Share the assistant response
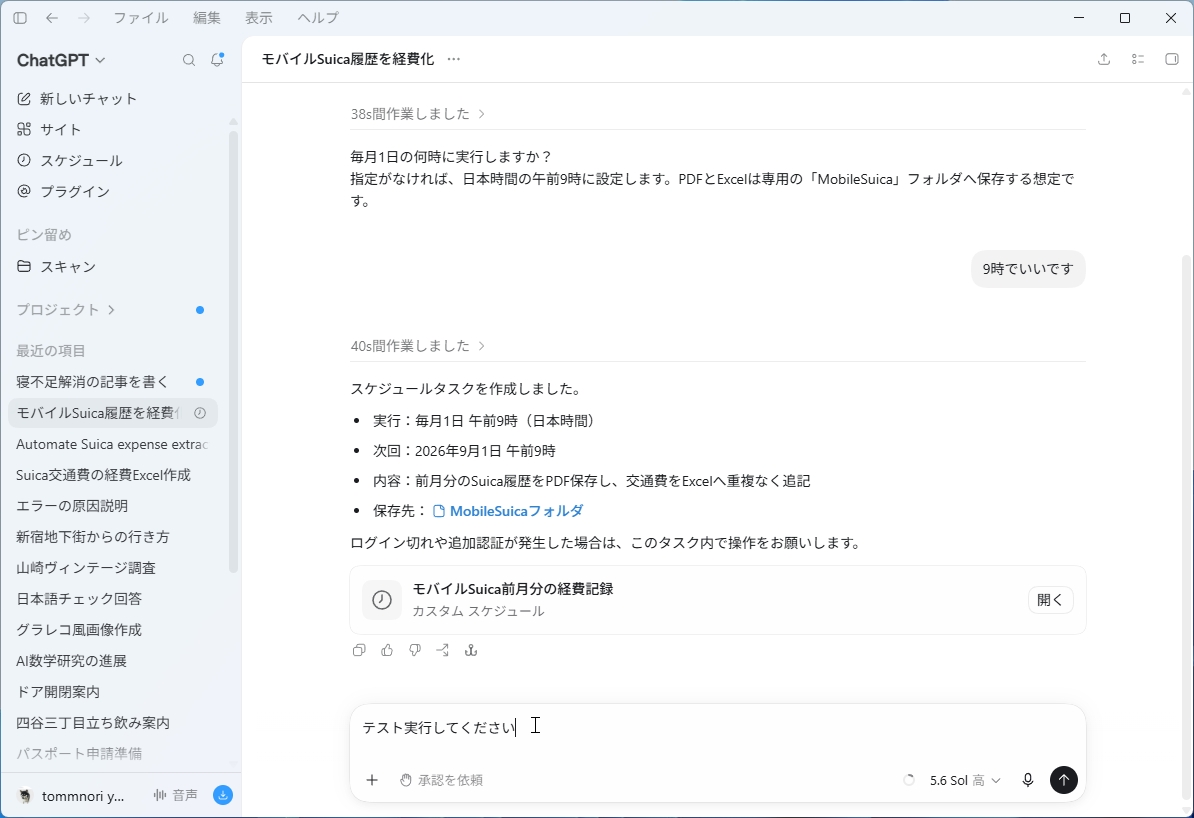 coord(442,650)
